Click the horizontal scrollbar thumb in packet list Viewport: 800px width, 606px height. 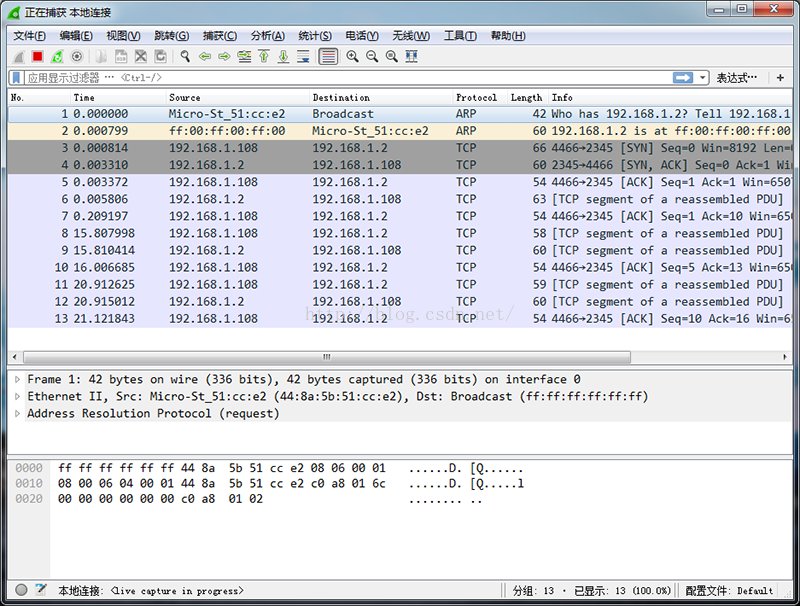[327, 357]
